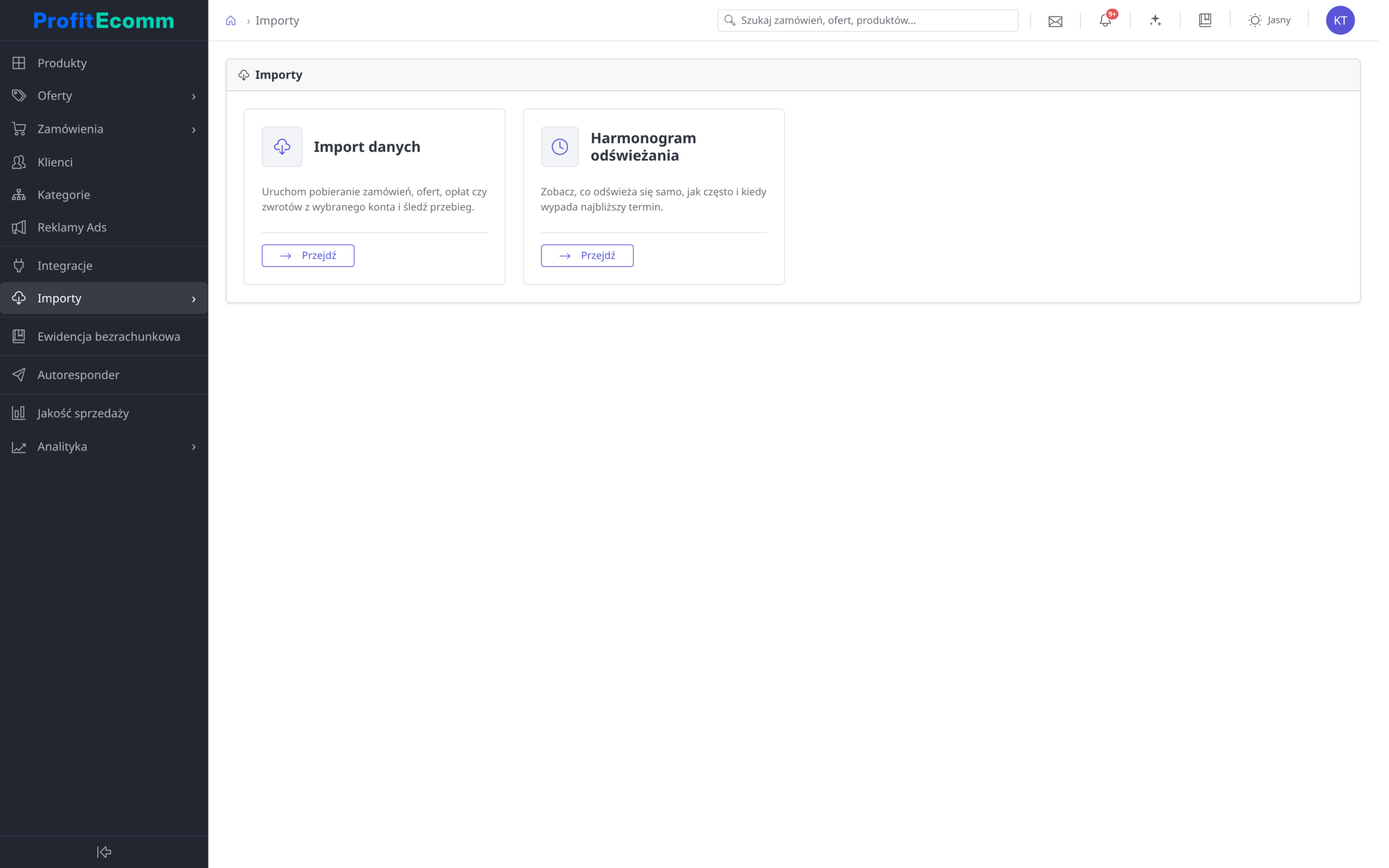
Task: Open the KT user avatar
Action: 1340,21
